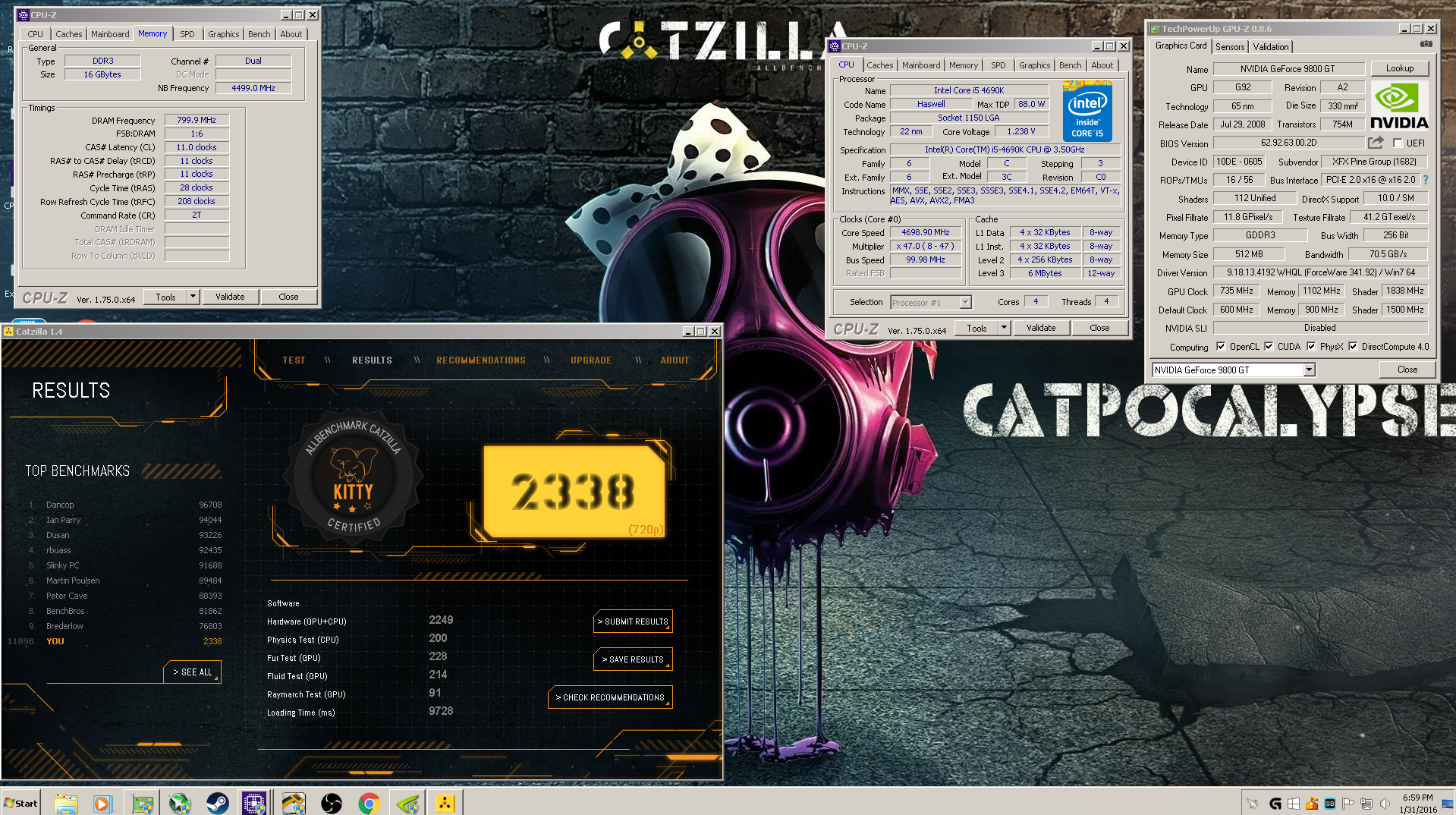Click the NVIDIA logo in GPU-Z
This screenshot has height=815, width=1456.
(1400, 106)
